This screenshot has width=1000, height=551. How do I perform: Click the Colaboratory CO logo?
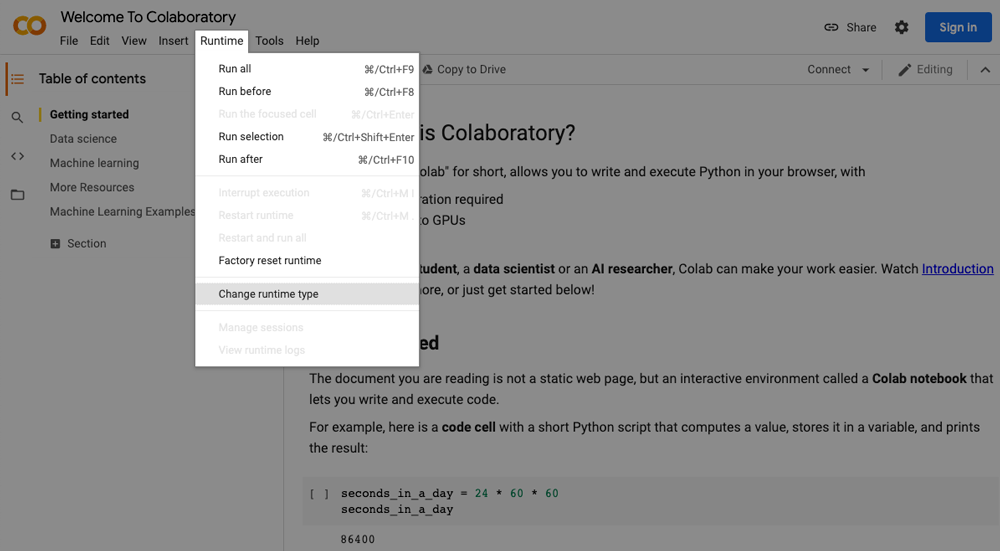(x=29, y=26)
